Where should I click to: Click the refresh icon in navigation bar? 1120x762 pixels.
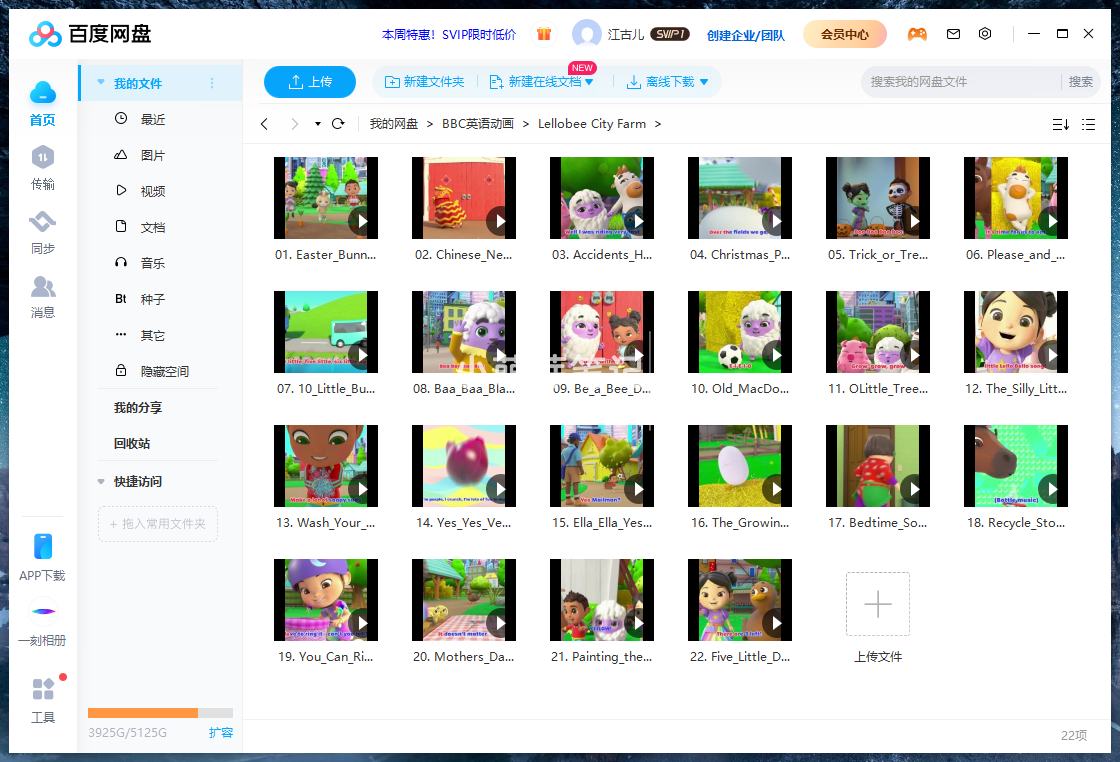tap(338, 124)
